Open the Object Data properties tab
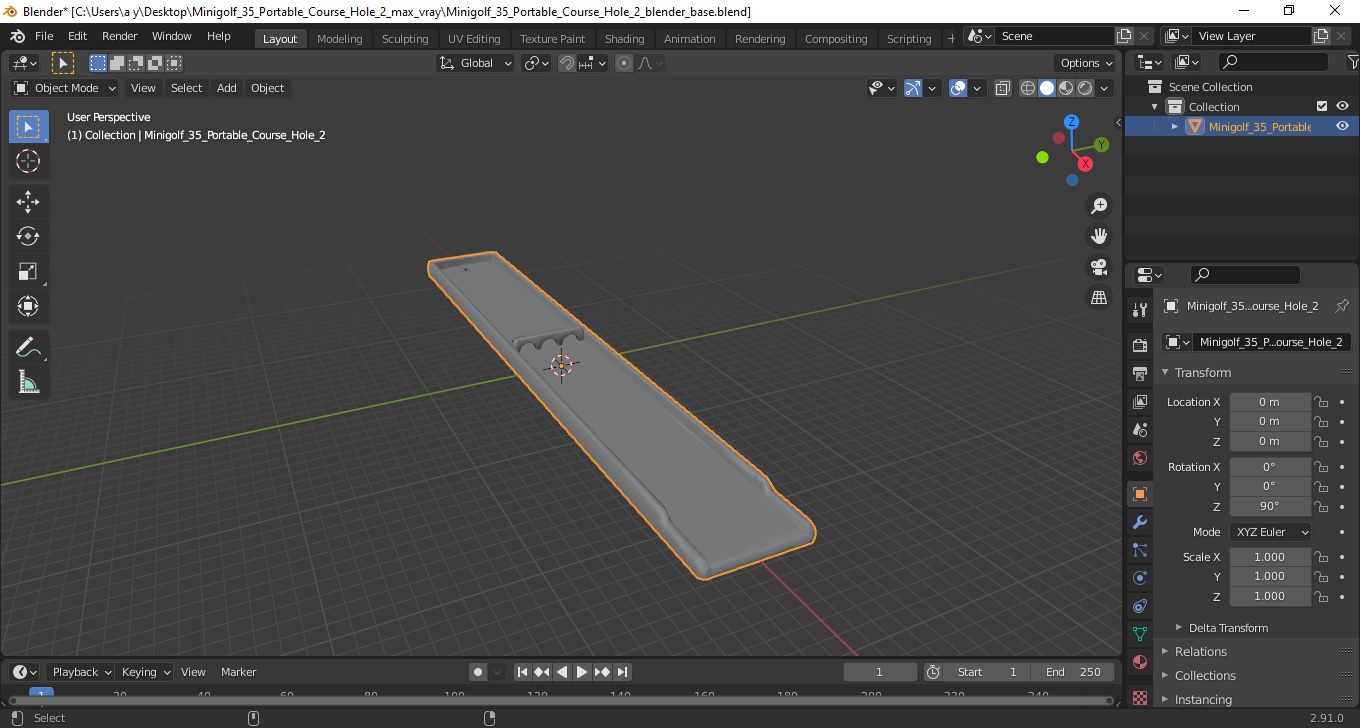This screenshot has height=728, width=1360. point(1139,634)
